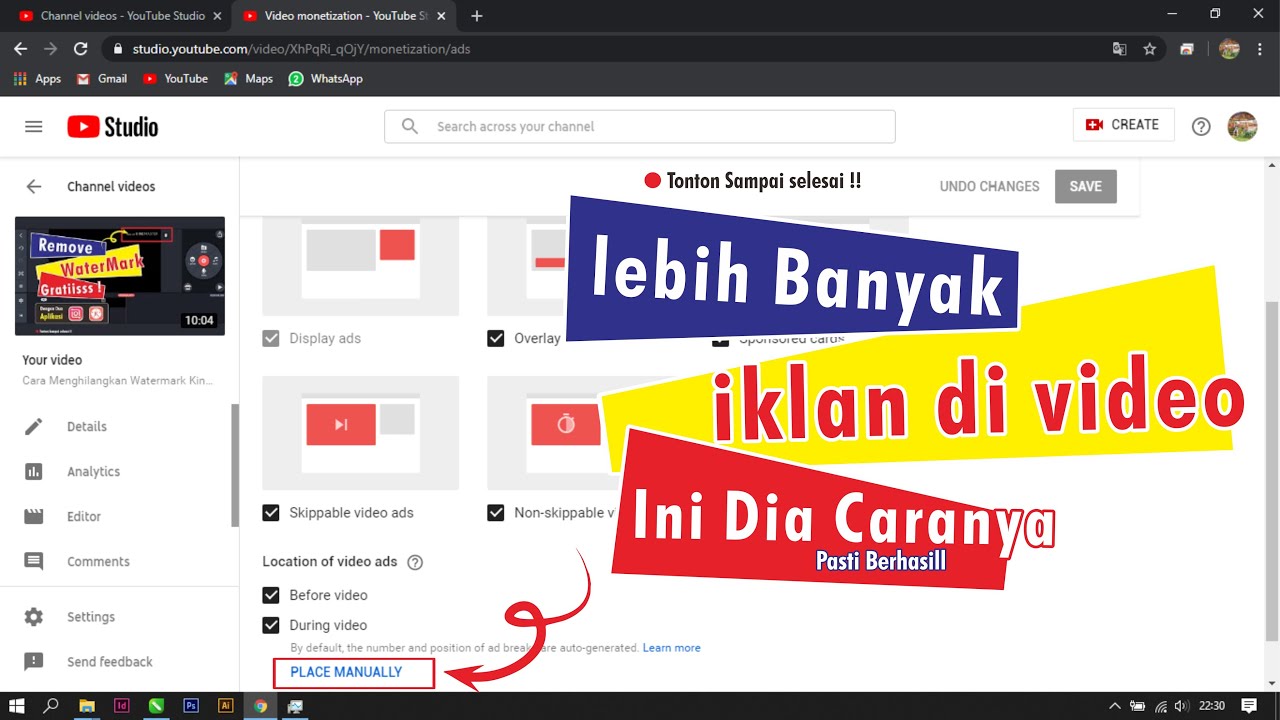Click the Chrome extension icon beside the profile picture
1280x720 pixels.
[1187, 49]
